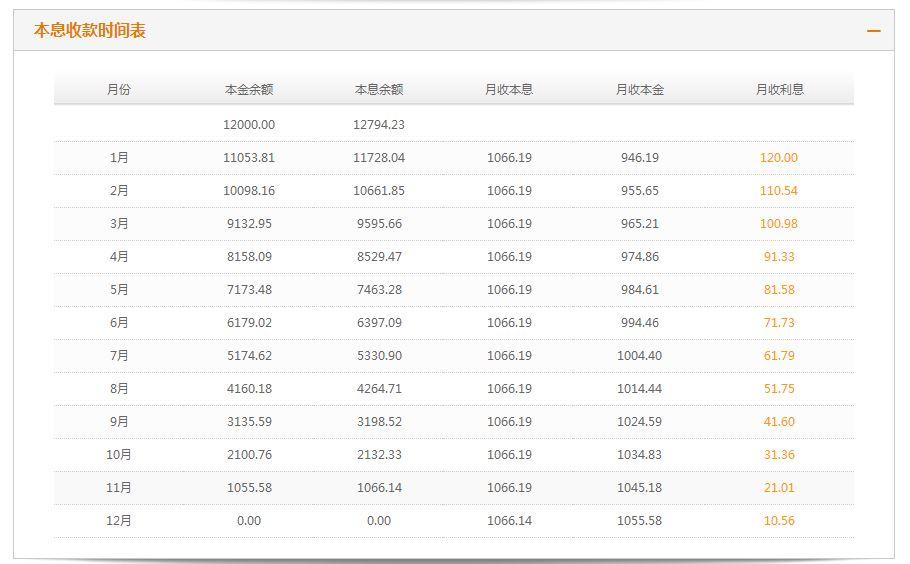This screenshot has height=564, width=910.
Task: Select monthly principal 1004.40
Action: pyautogui.click(x=640, y=356)
